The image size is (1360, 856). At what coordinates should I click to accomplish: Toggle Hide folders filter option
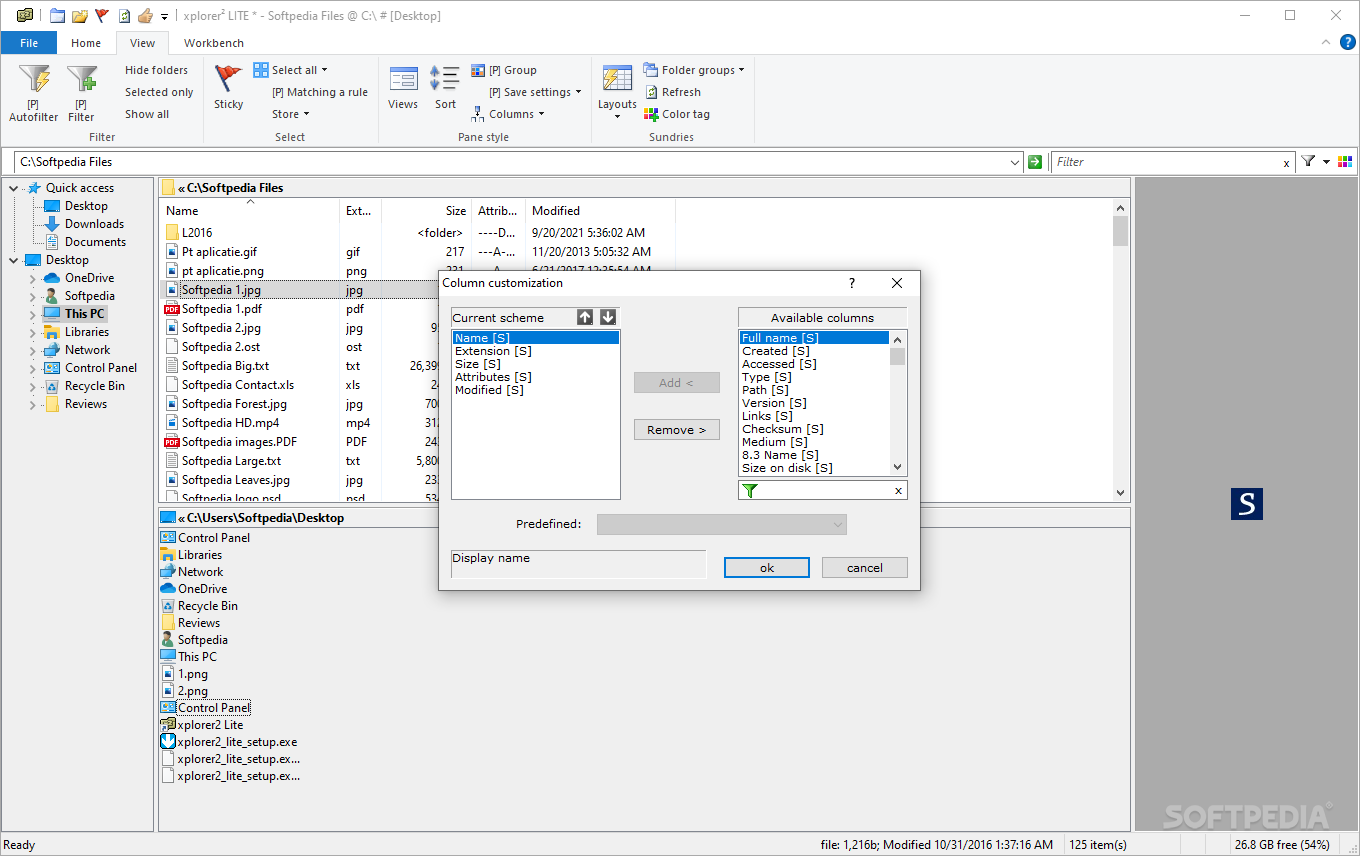coord(156,70)
